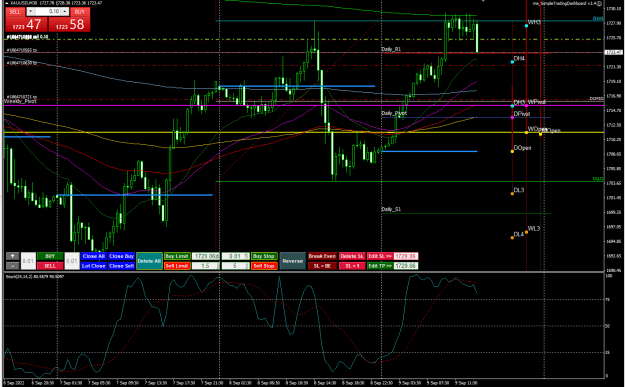Viewport: 625px width, 387px height.
Task: Click the large sell price 1723 47 tile
Action: (x=27, y=24)
